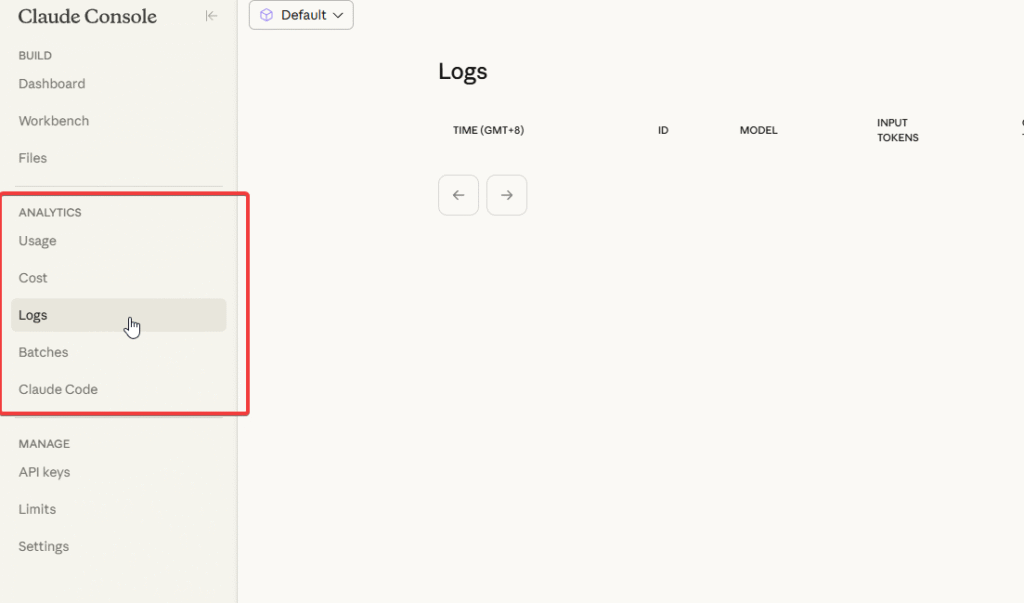Click the ID column header
Image resolution: width=1024 pixels, height=603 pixels.
coord(663,131)
